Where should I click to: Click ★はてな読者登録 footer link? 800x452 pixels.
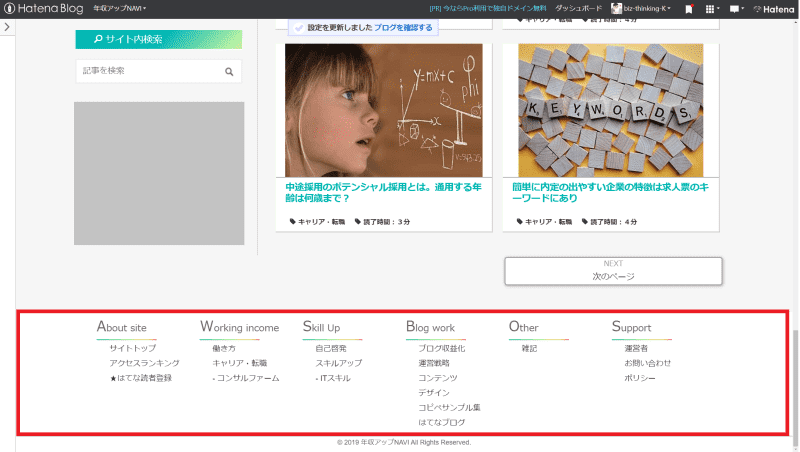141,378
